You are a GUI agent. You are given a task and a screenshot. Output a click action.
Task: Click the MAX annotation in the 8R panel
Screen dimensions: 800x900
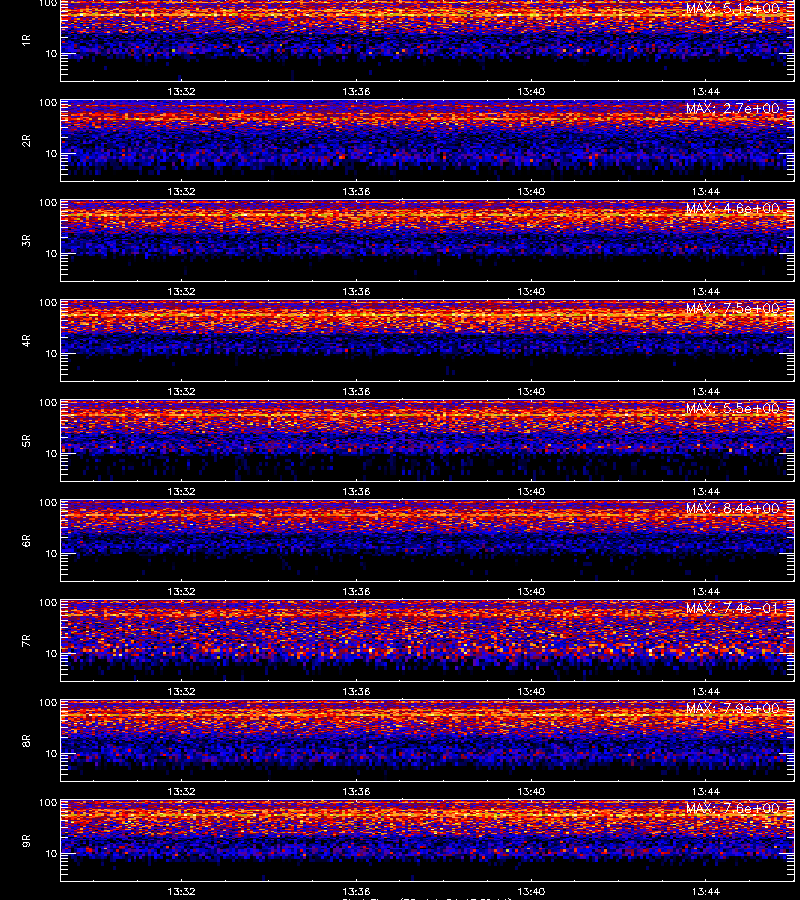pyautogui.click(x=733, y=708)
